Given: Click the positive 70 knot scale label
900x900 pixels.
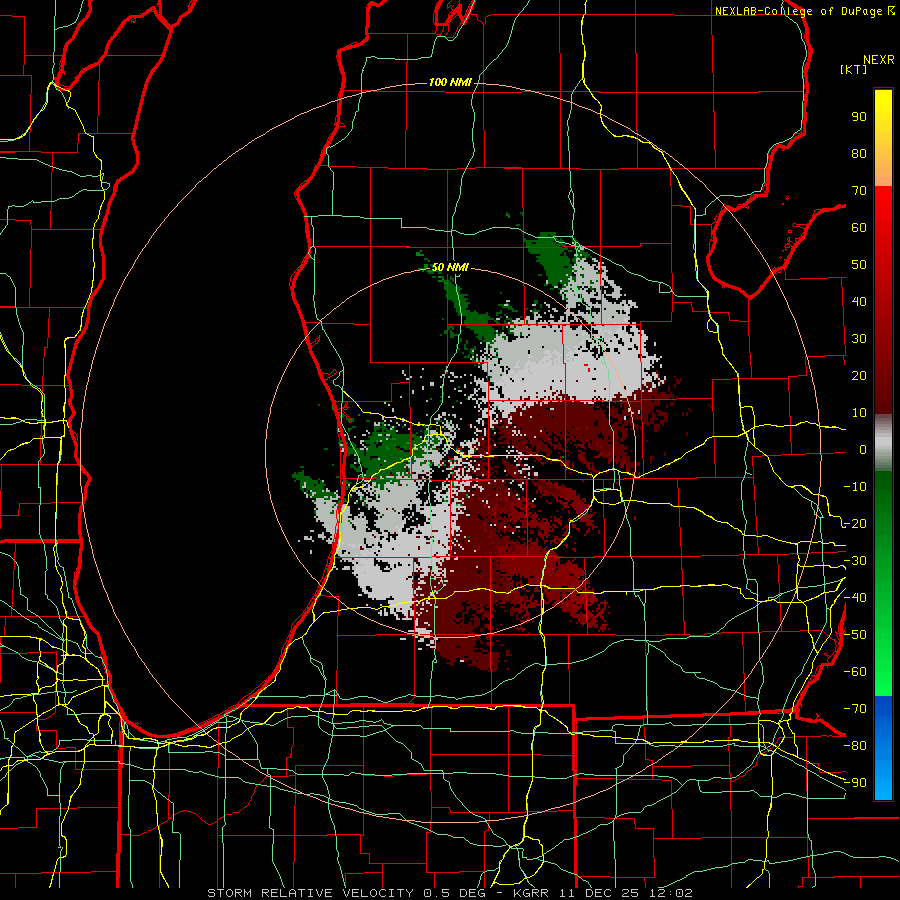Looking at the screenshot, I should tap(859, 191).
